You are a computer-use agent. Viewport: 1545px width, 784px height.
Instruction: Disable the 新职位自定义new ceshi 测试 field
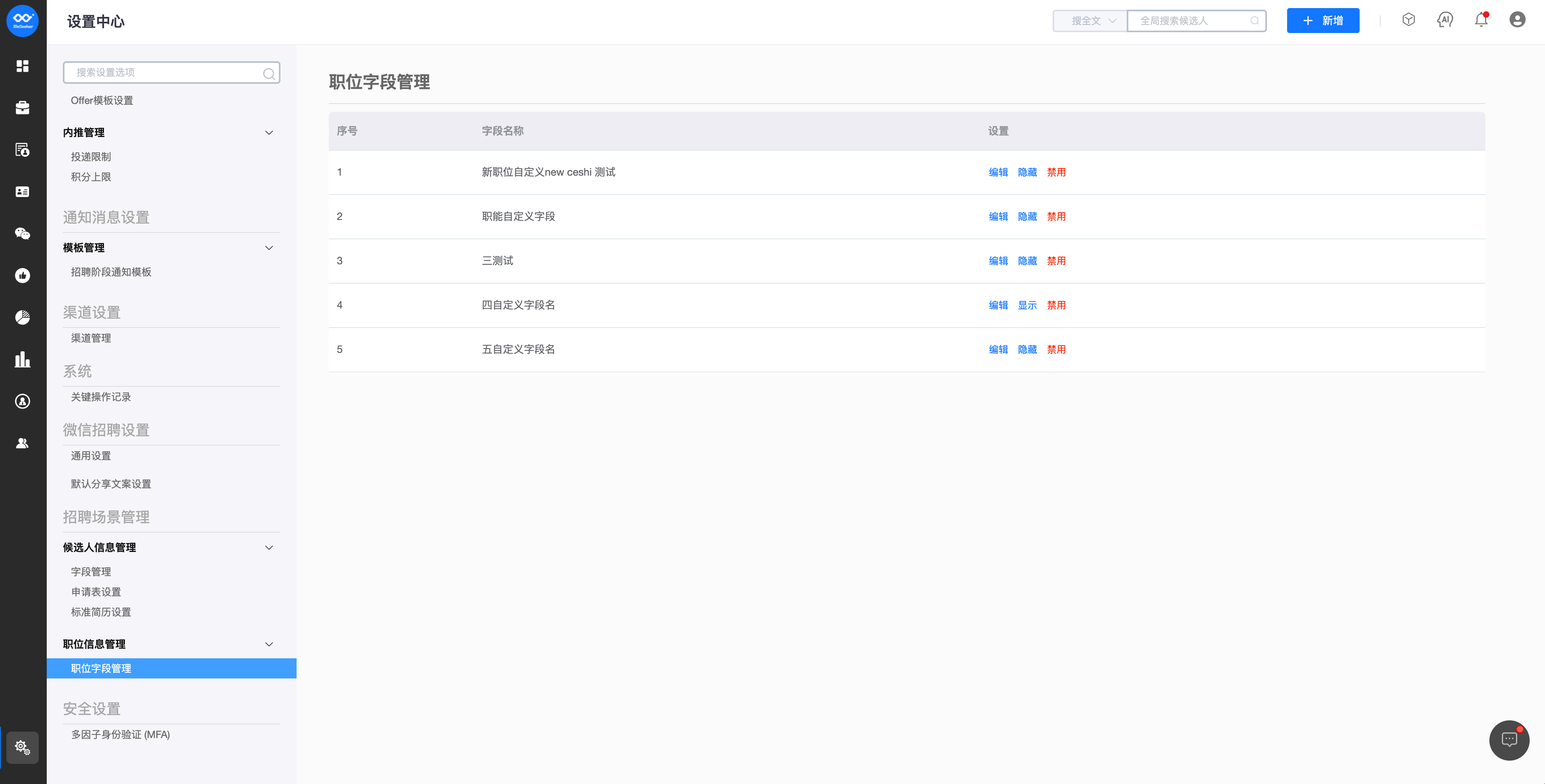1056,172
